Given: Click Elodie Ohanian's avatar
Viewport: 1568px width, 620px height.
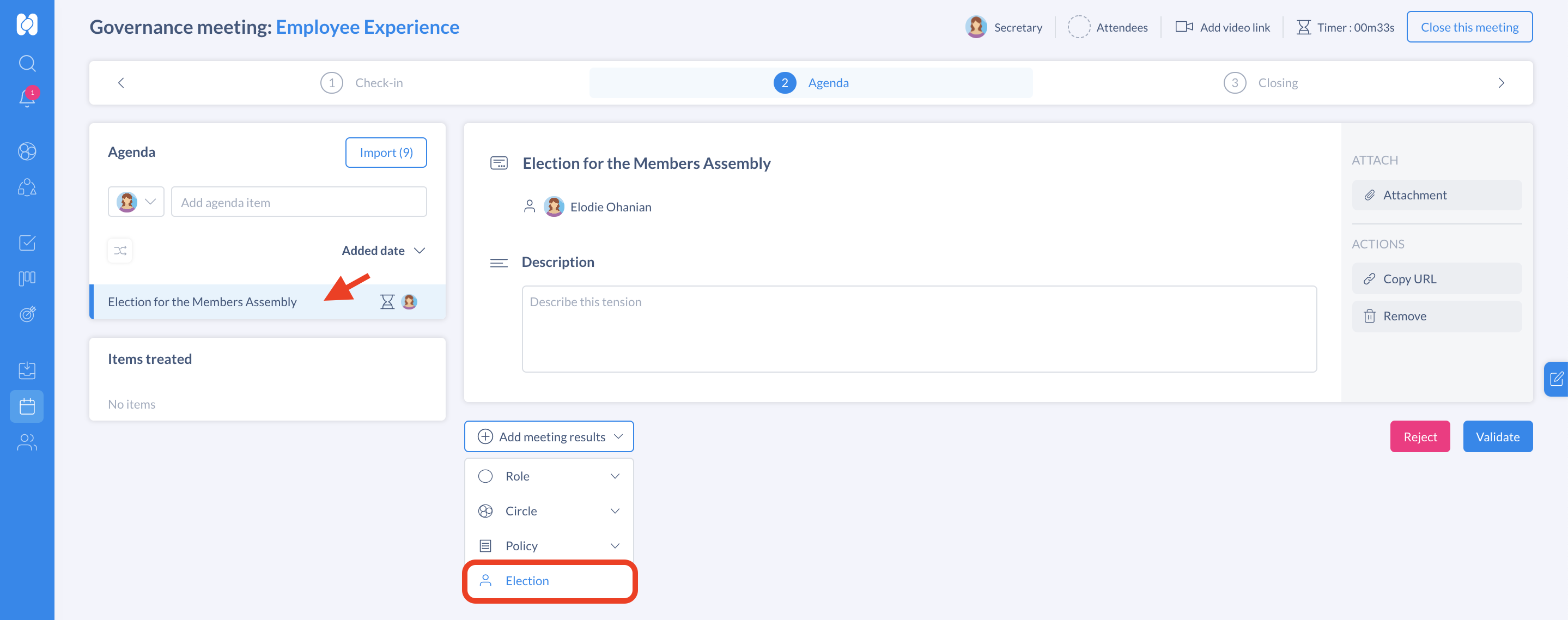Looking at the screenshot, I should click(x=554, y=206).
